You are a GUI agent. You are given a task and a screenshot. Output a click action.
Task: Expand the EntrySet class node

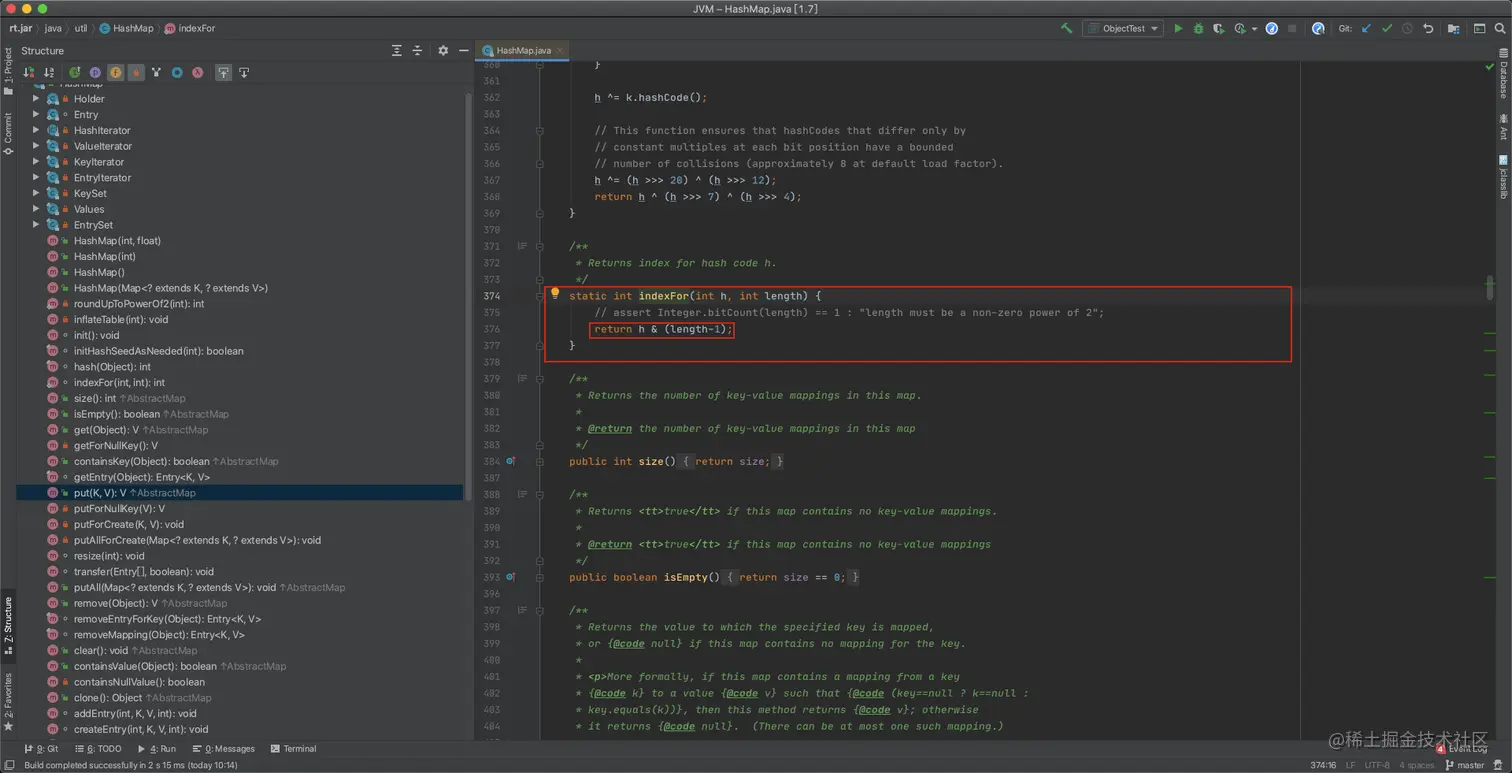36,225
